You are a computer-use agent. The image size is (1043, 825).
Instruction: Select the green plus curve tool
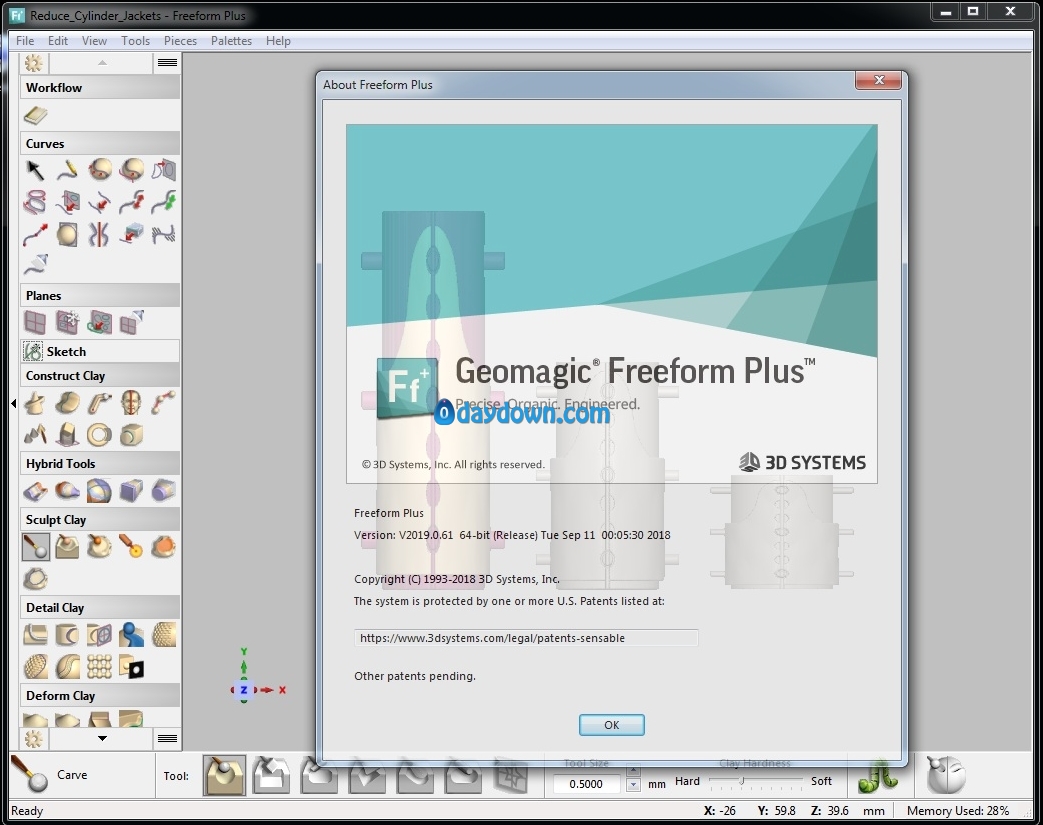(x=164, y=202)
